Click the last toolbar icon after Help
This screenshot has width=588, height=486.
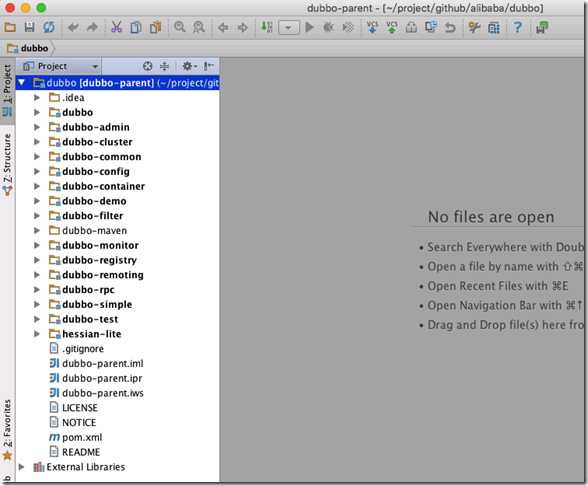[x=542, y=27]
